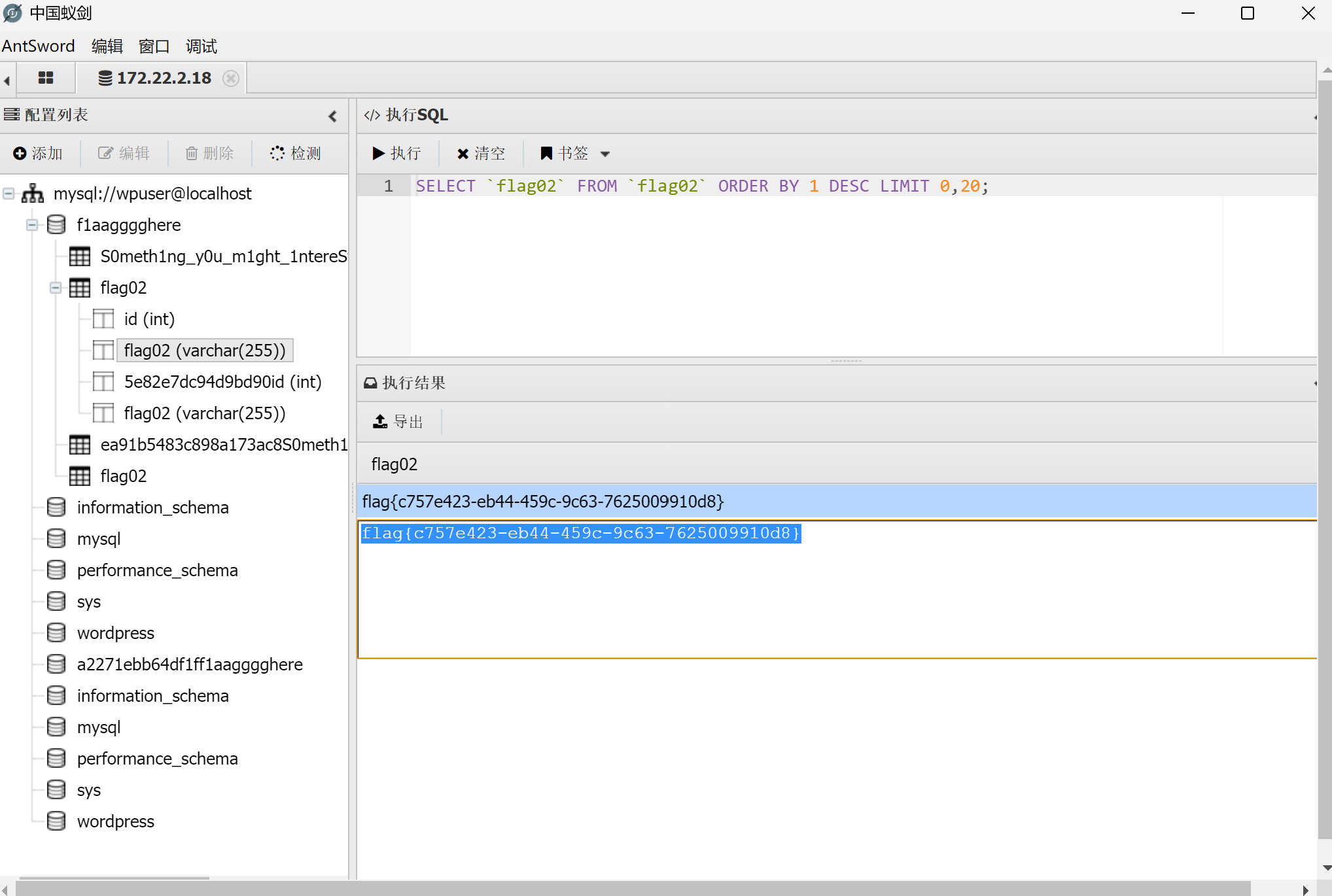Click the Detect (检测) button
Screen dimensions: 1332x896
point(296,153)
